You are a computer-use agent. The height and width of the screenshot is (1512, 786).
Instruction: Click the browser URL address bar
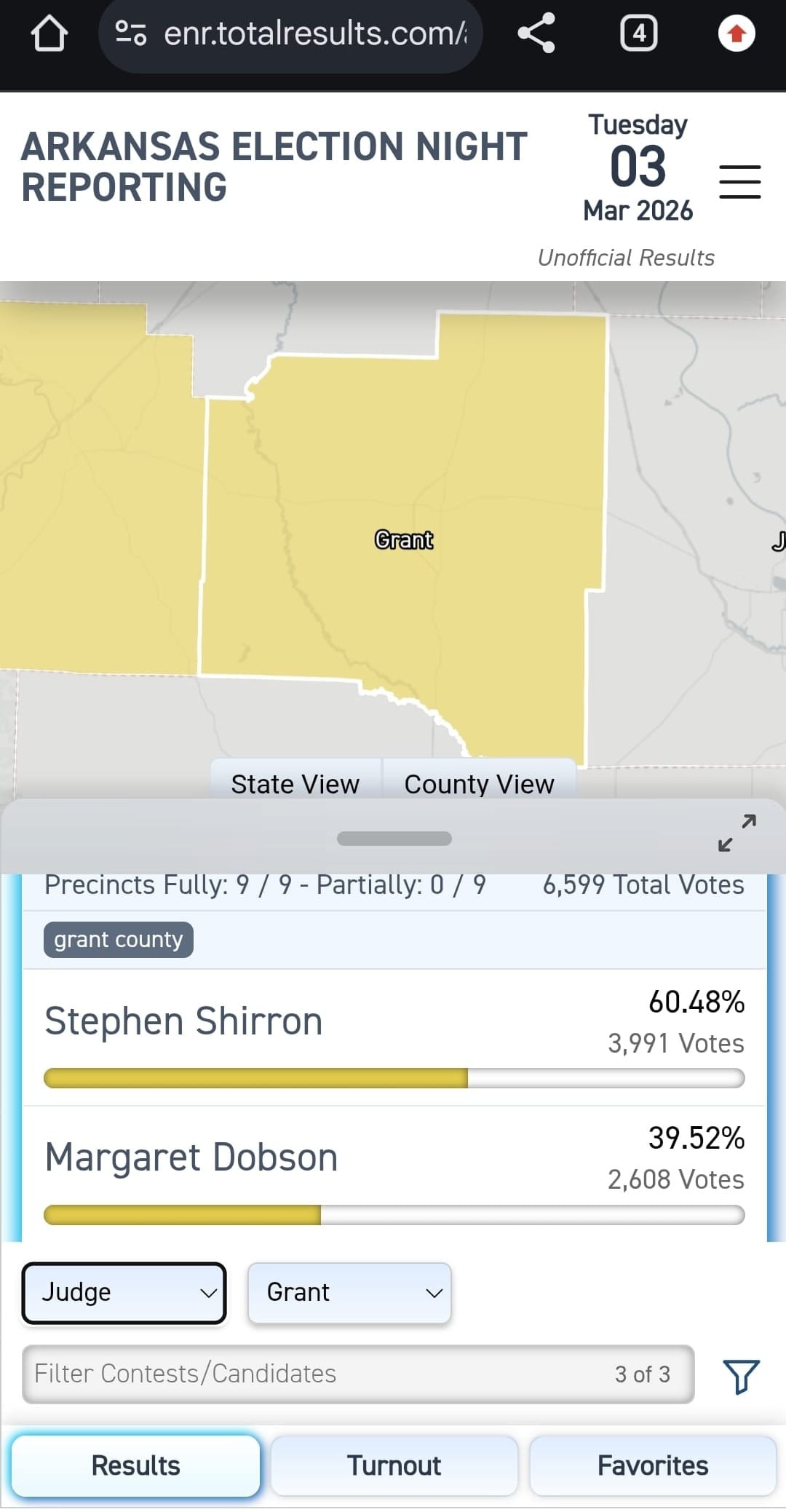(314, 33)
